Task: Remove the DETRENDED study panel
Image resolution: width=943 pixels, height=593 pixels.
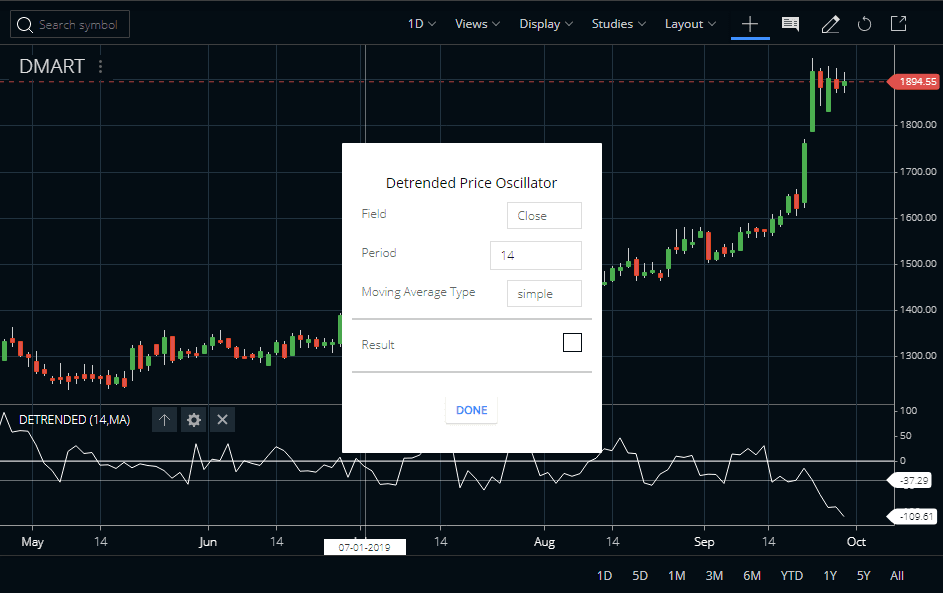Action: (x=223, y=420)
